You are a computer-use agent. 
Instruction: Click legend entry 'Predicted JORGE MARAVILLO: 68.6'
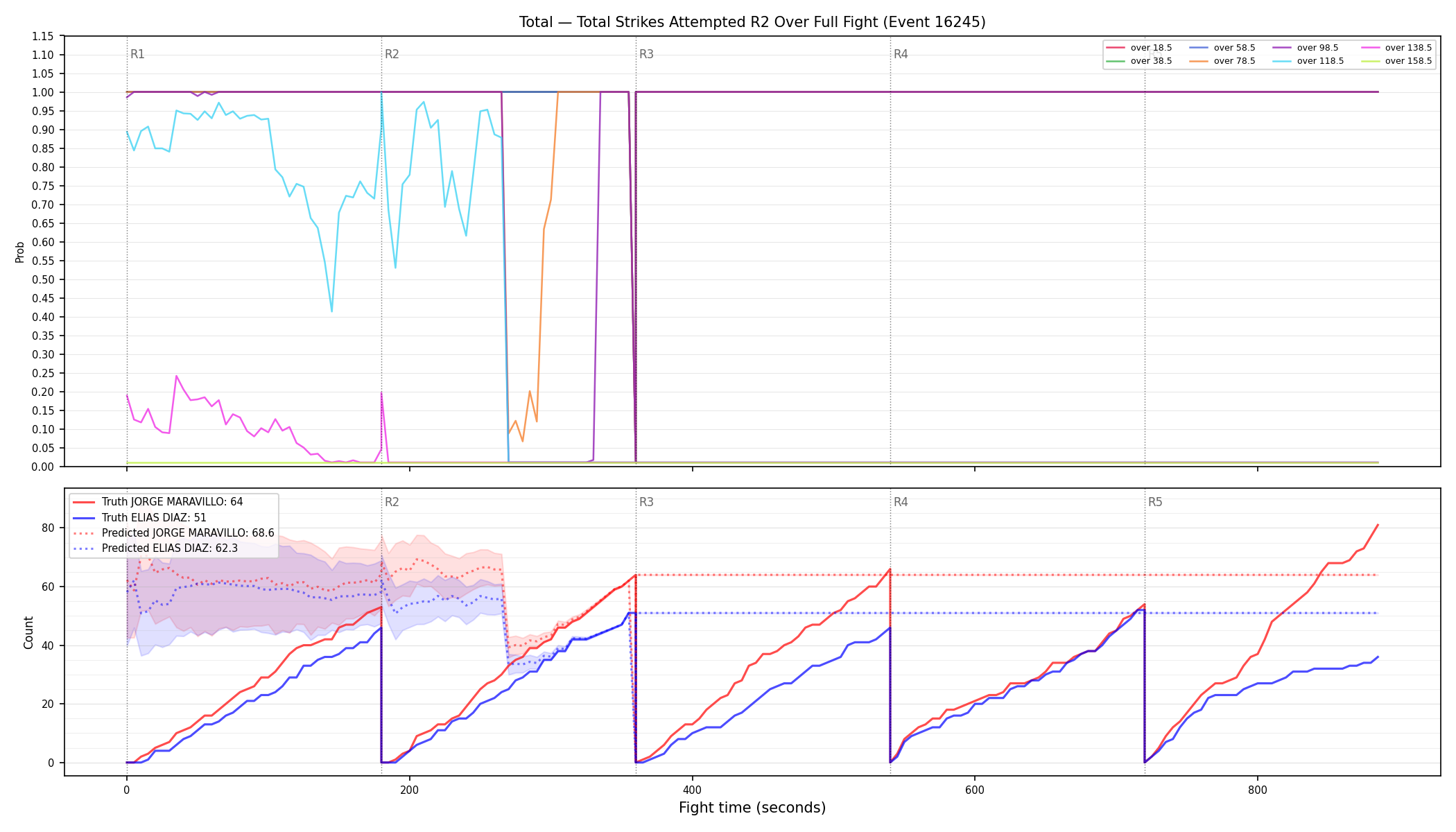click(173, 533)
